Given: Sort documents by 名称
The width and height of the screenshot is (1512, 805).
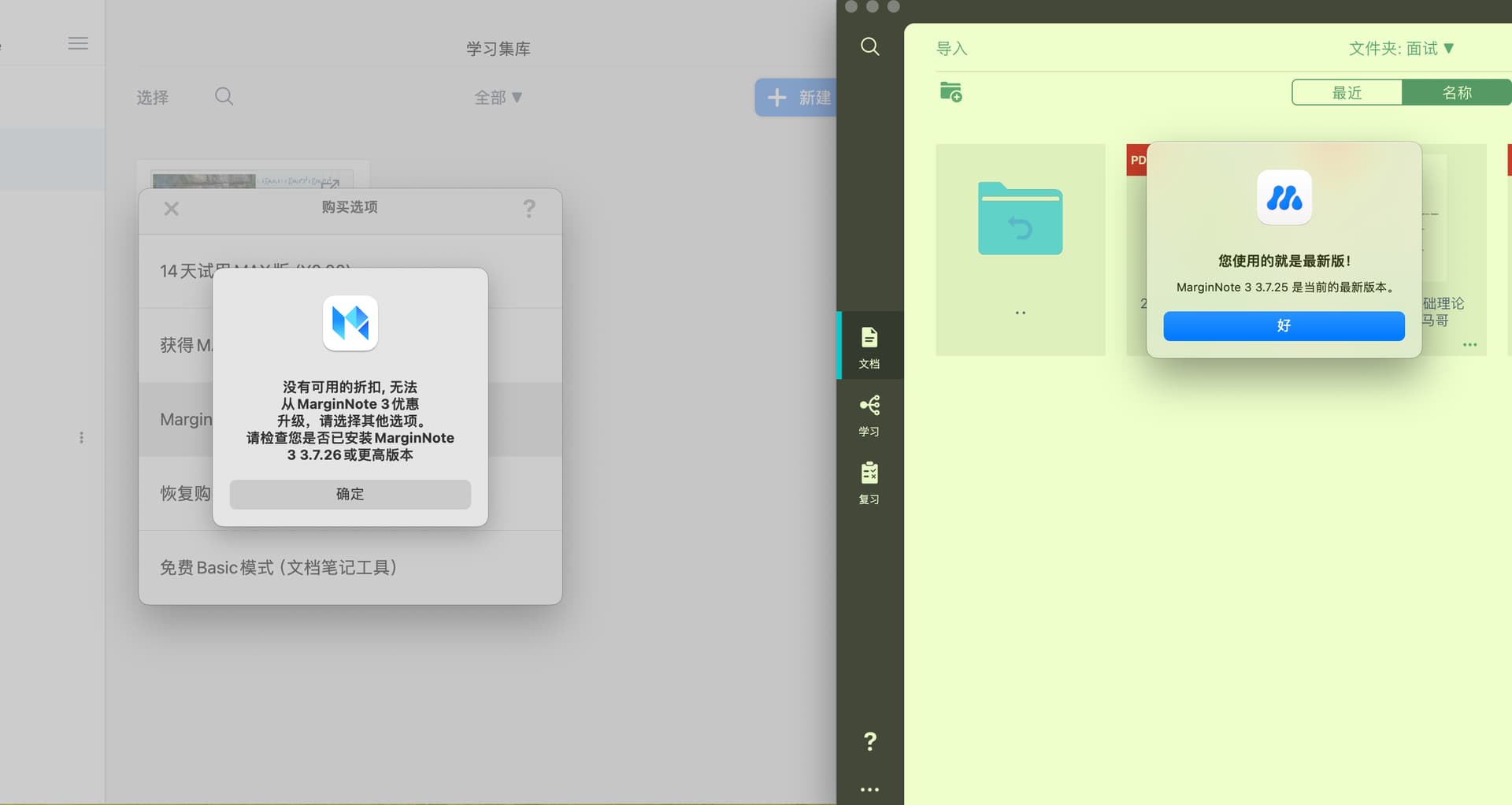Looking at the screenshot, I should click(x=1457, y=92).
